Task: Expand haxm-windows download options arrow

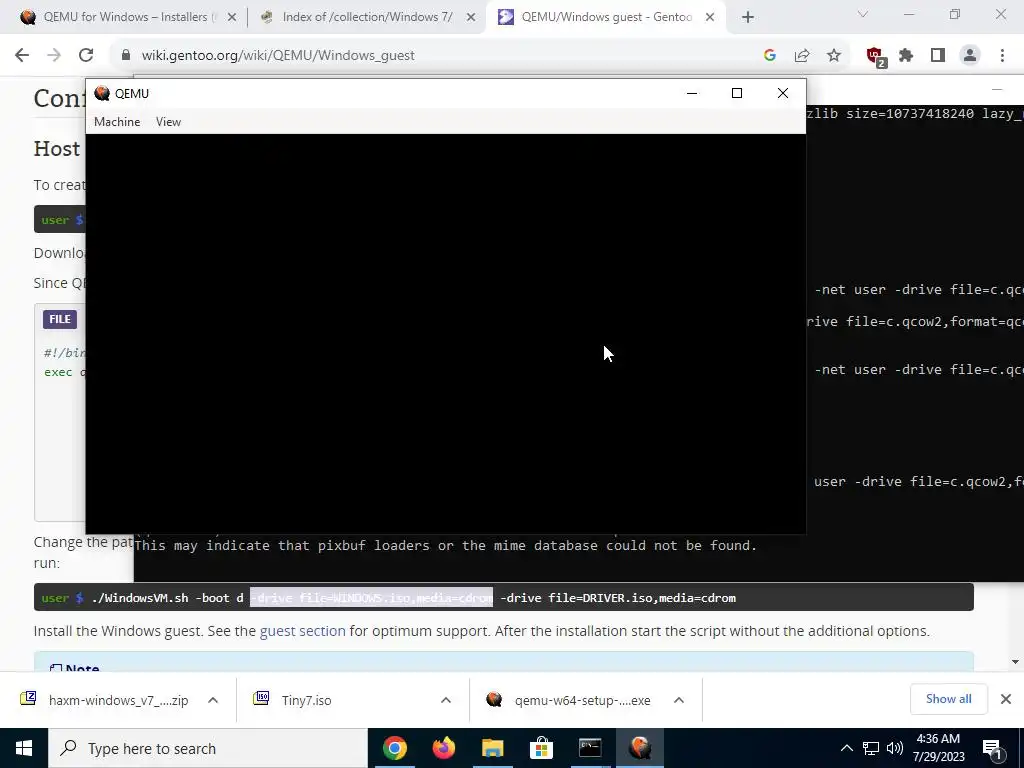Action: [x=213, y=700]
